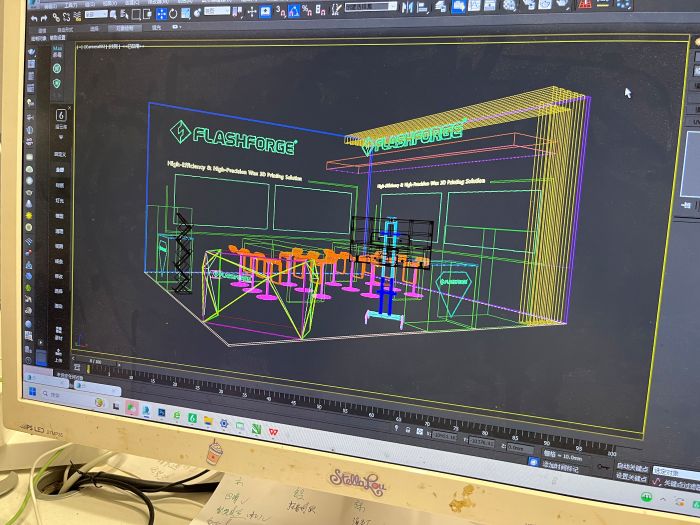Toggle Percent Snap button

coord(307,10)
